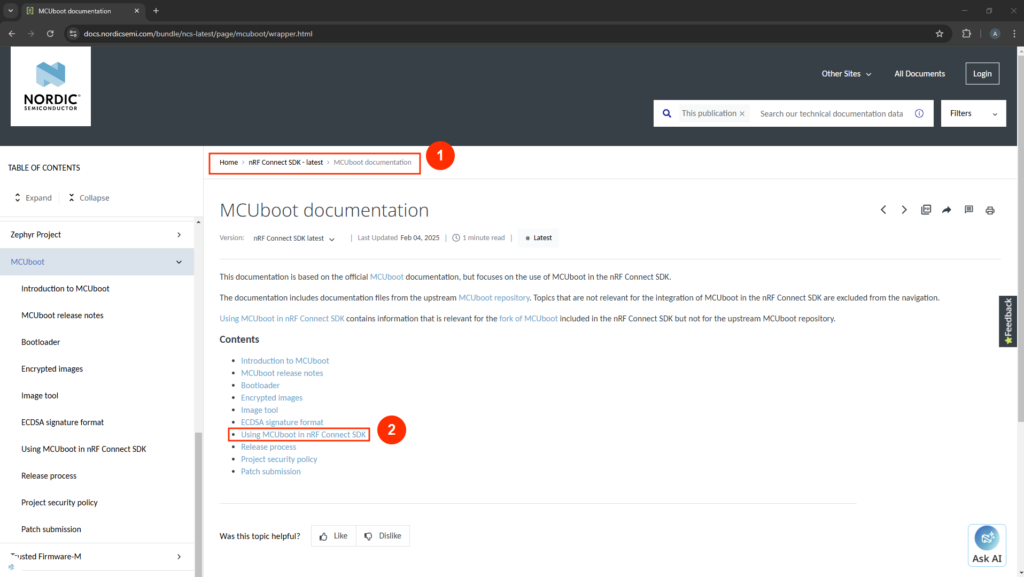Click the sidebar vertical scrollbar
Screen dimensions: 1024x577
pos(199,503)
